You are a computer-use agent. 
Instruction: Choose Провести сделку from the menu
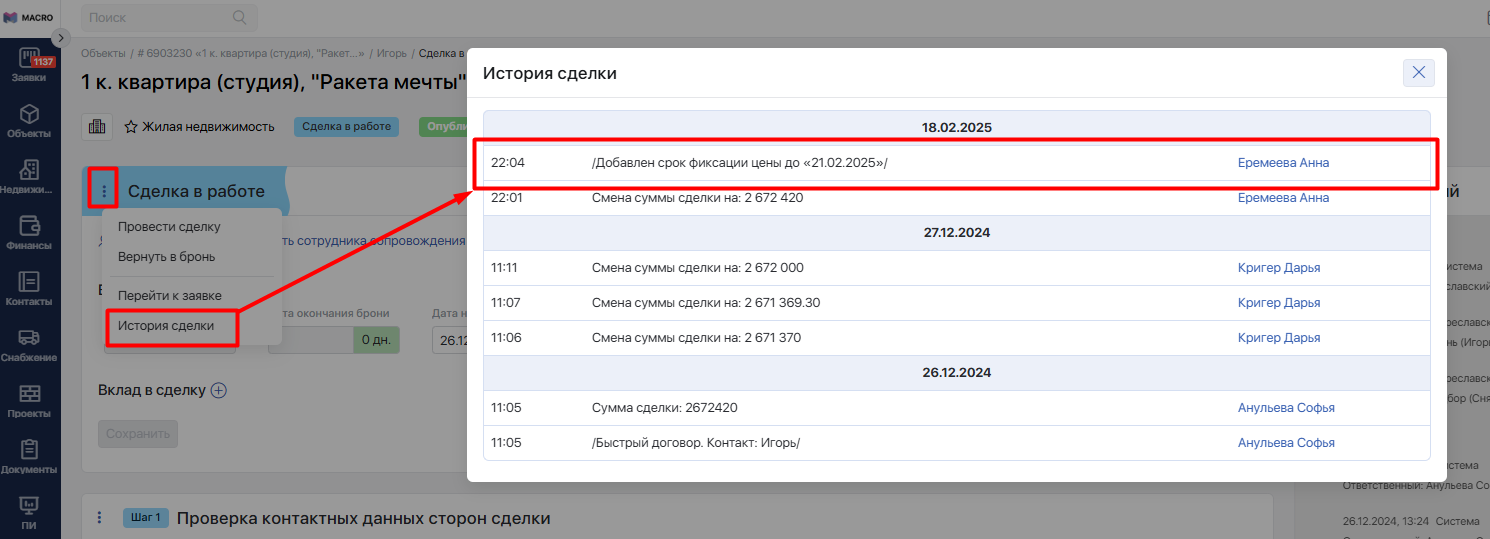(x=169, y=227)
